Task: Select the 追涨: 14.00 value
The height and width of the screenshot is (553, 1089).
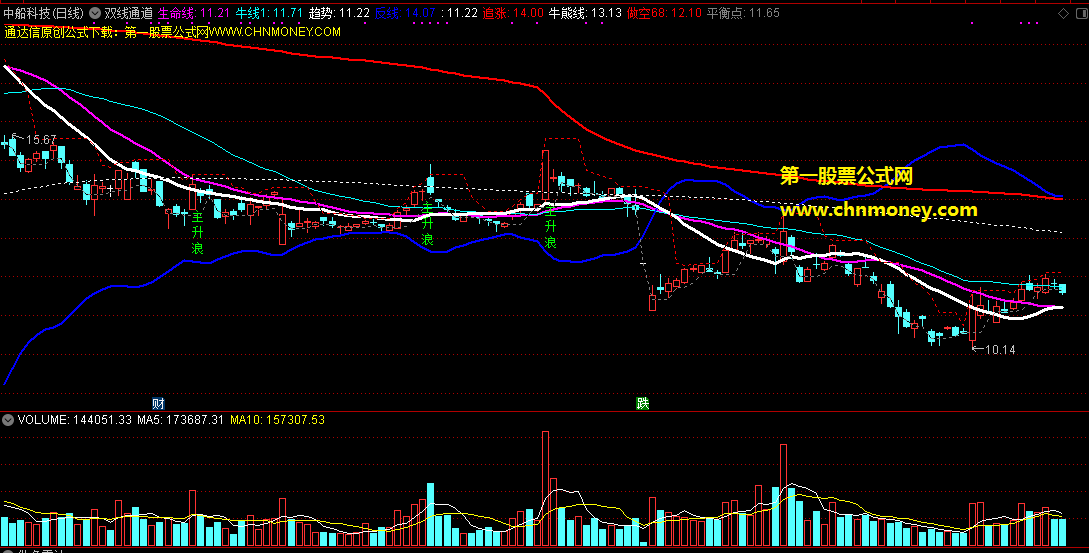Action: [513, 13]
